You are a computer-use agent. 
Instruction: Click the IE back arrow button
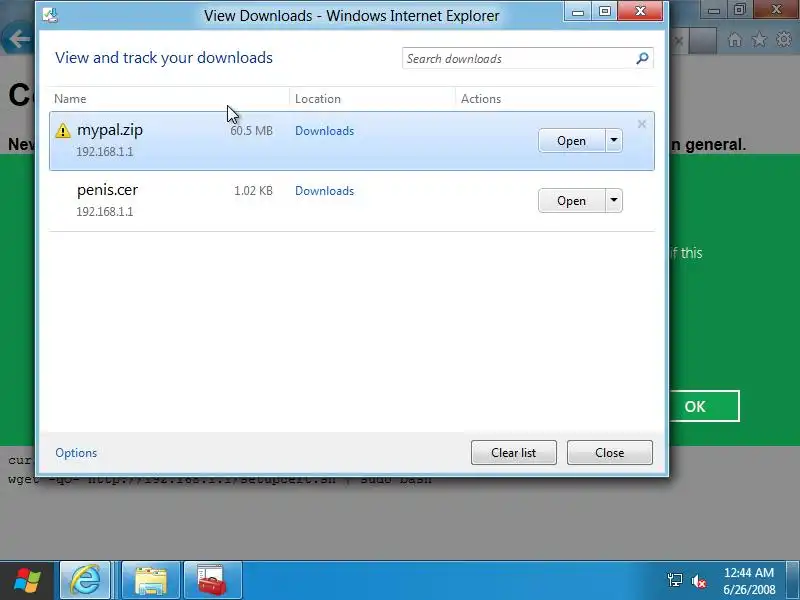(x=18, y=39)
